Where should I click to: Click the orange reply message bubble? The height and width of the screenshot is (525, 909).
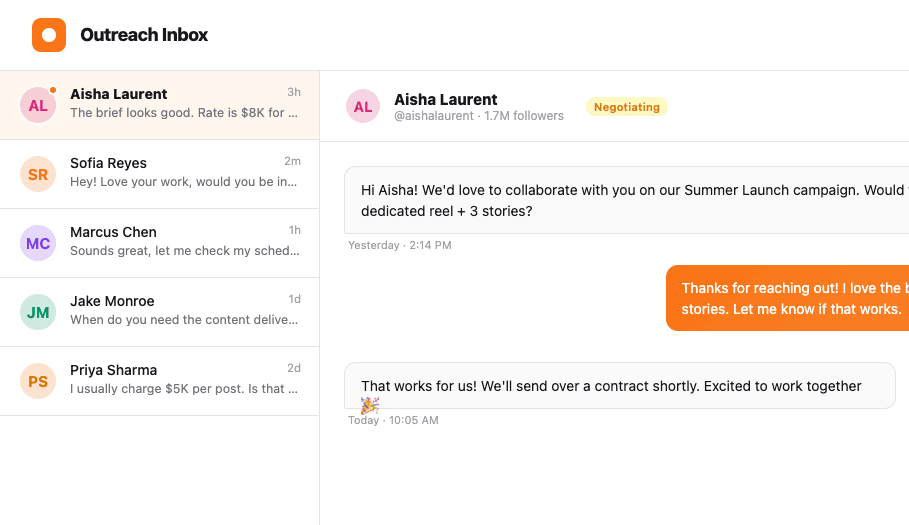tap(787, 298)
